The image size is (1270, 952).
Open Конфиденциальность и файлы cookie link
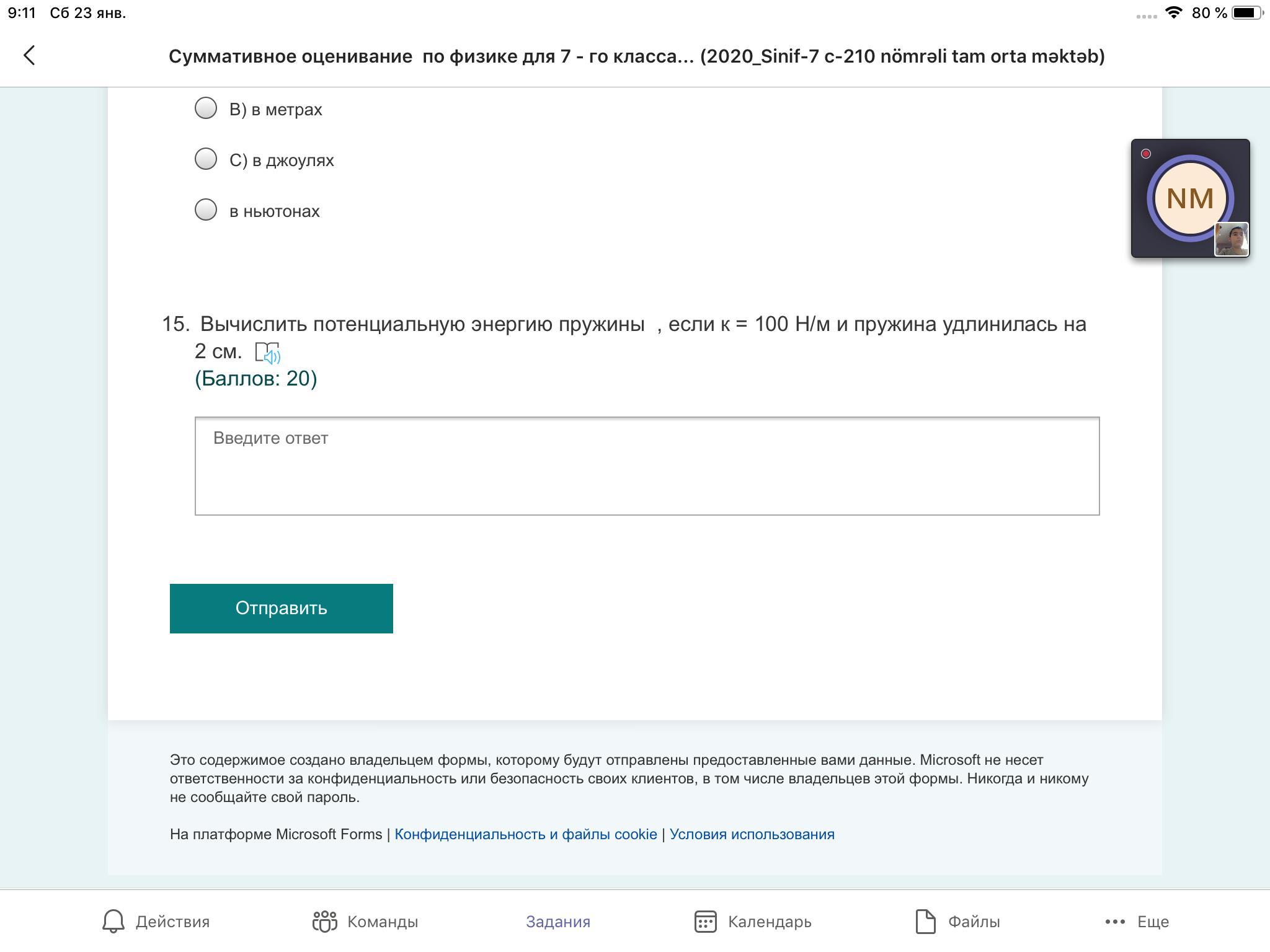[526, 834]
